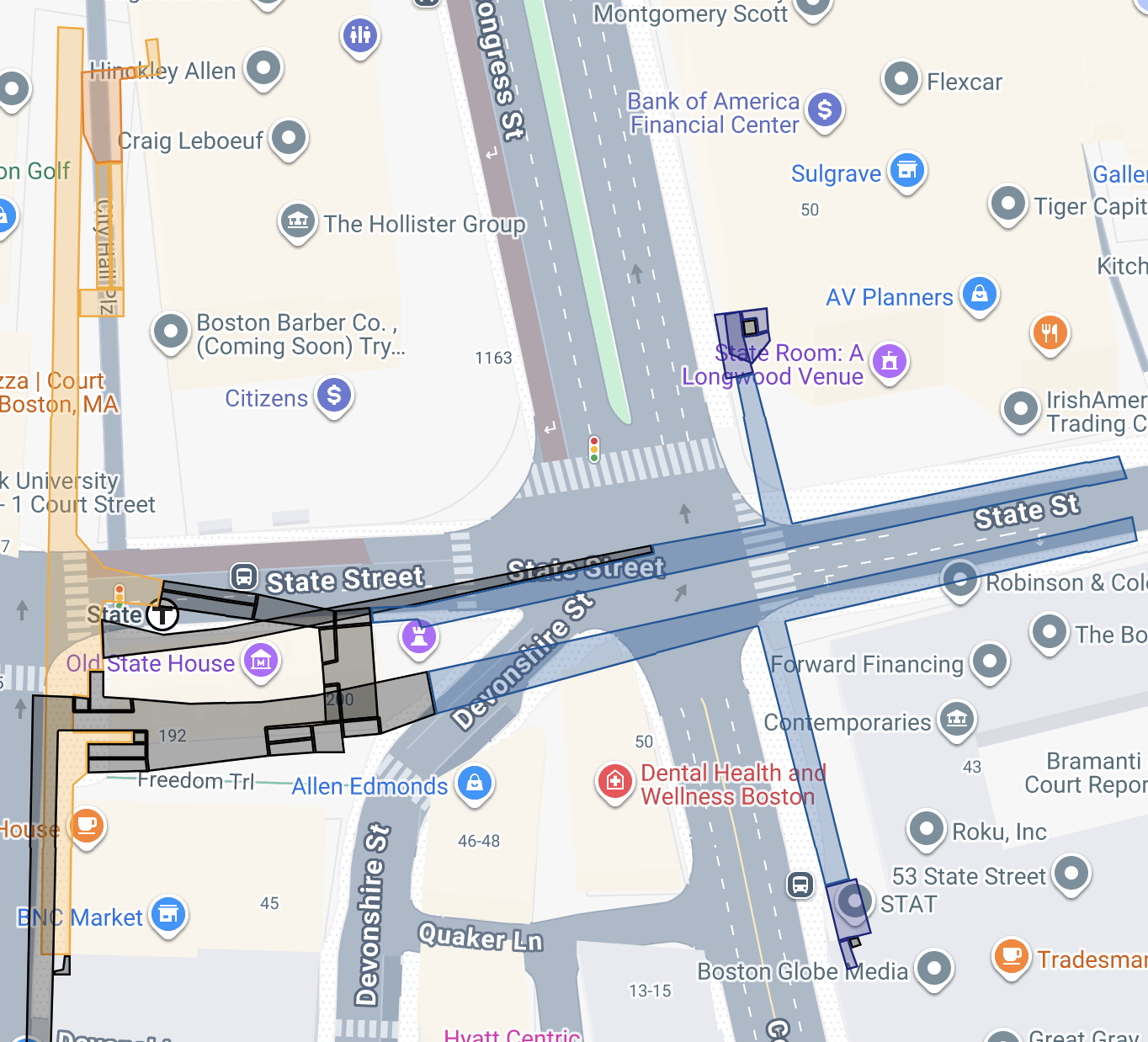Click the orange restaurant fork icon
1148x1042 pixels.
1050,333
